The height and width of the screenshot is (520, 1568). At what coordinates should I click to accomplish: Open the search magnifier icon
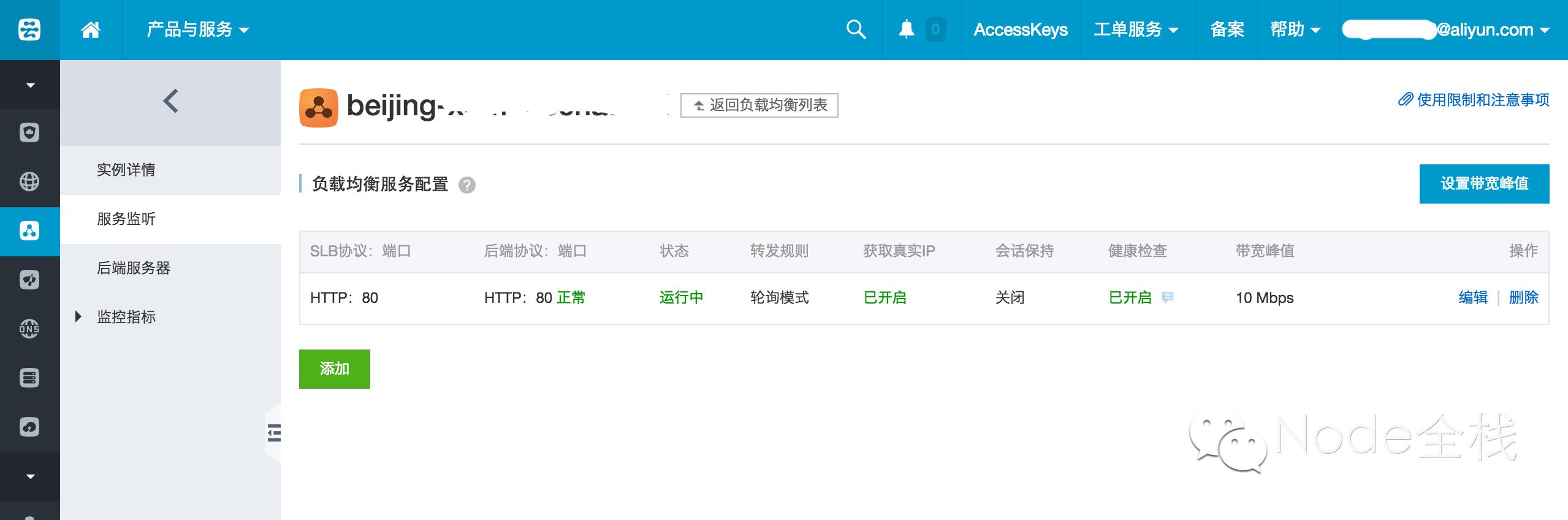tap(856, 29)
